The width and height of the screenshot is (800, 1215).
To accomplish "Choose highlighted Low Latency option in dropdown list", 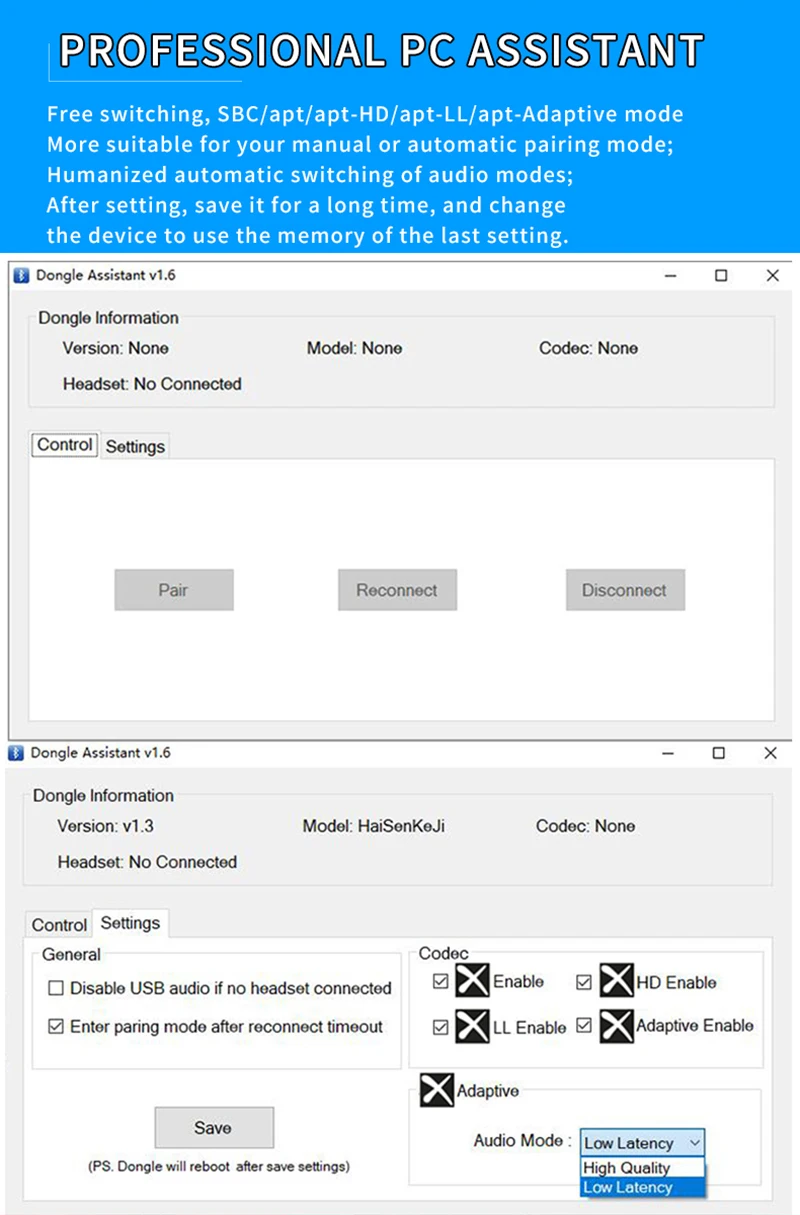I will click(628, 1188).
